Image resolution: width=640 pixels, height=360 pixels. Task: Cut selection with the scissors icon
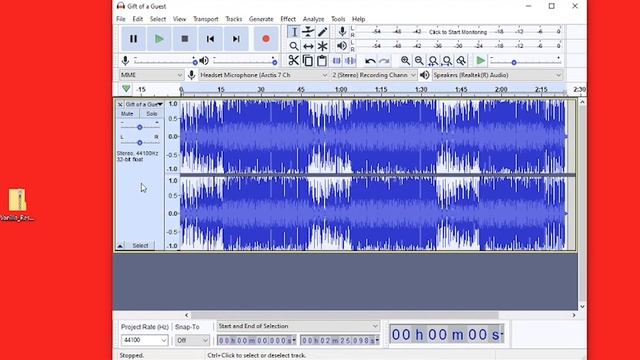pos(293,61)
